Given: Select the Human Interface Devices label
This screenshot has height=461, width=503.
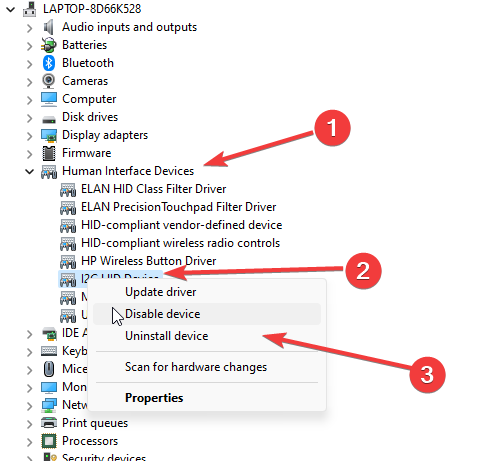Looking at the screenshot, I should coord(128,171).
